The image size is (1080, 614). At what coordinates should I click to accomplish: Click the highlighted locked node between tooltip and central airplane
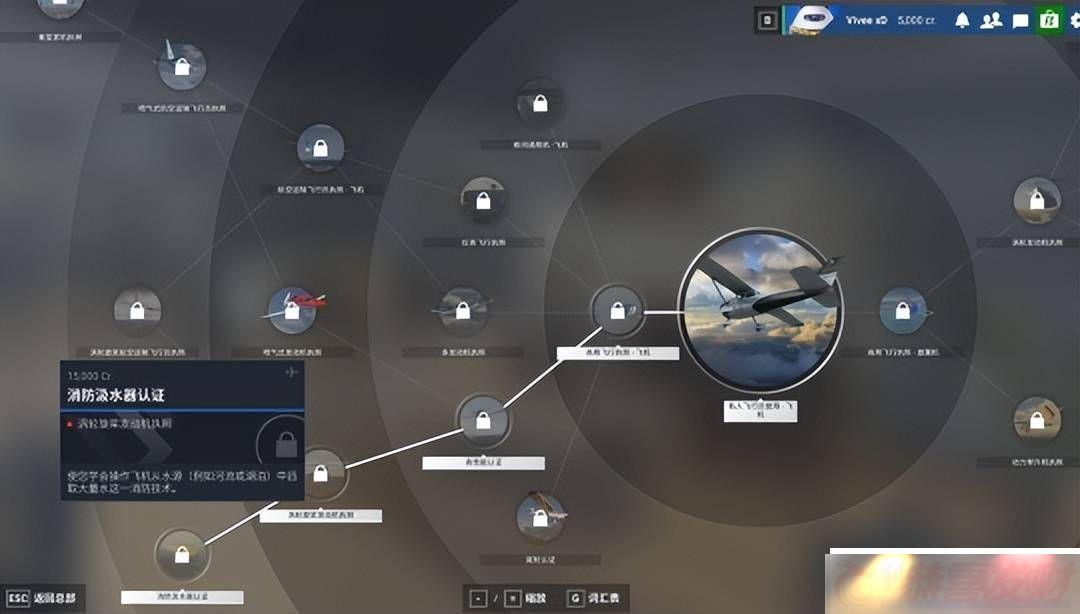coord(484,420)
